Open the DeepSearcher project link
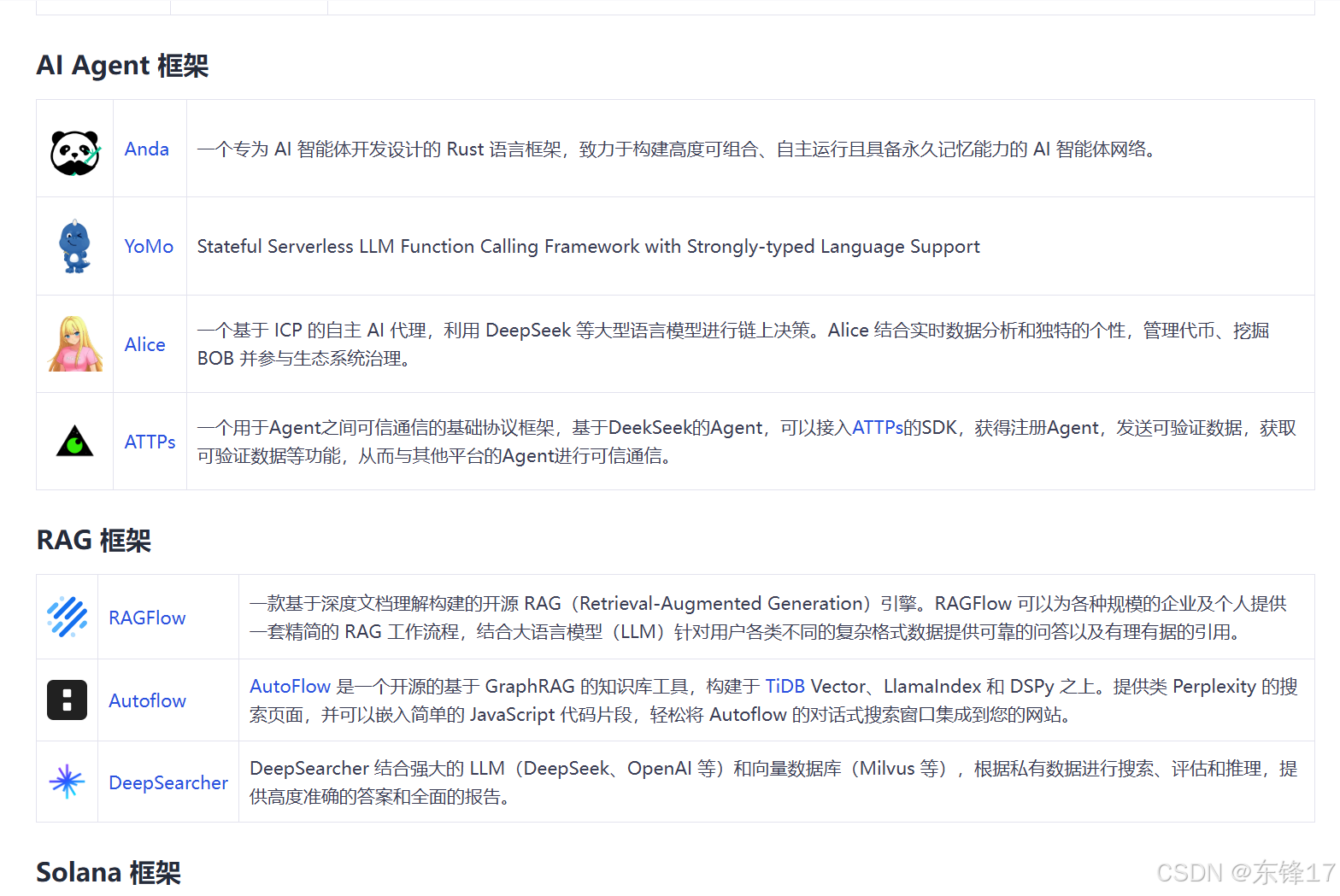Image resolution: width=1340 pixels, height=896 pixels. 168,783
